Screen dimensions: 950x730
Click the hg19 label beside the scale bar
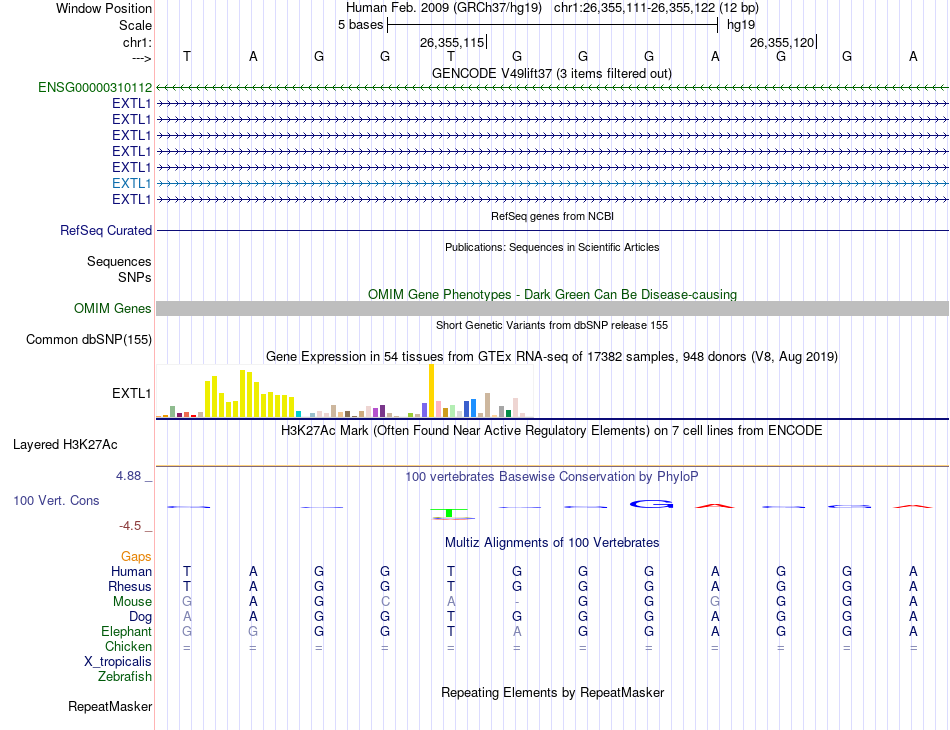[x=741, y=25]
